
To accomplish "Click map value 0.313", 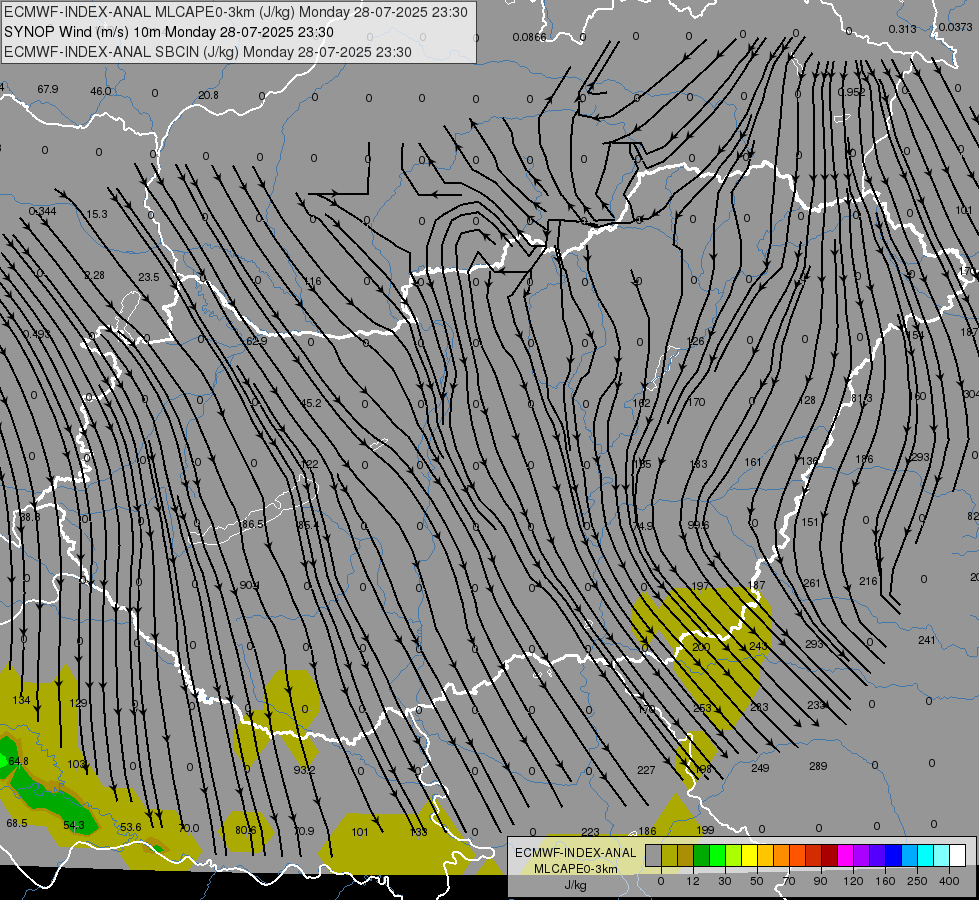I will click(x=902, y=29).
